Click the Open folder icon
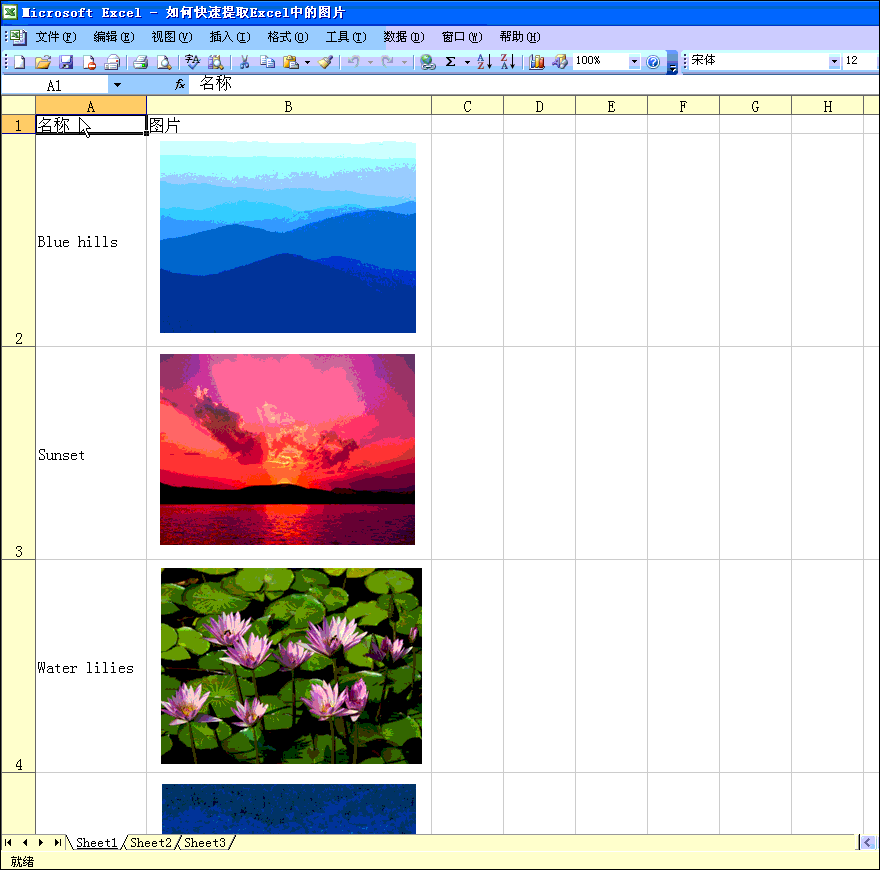 click(x=43, y=62)
